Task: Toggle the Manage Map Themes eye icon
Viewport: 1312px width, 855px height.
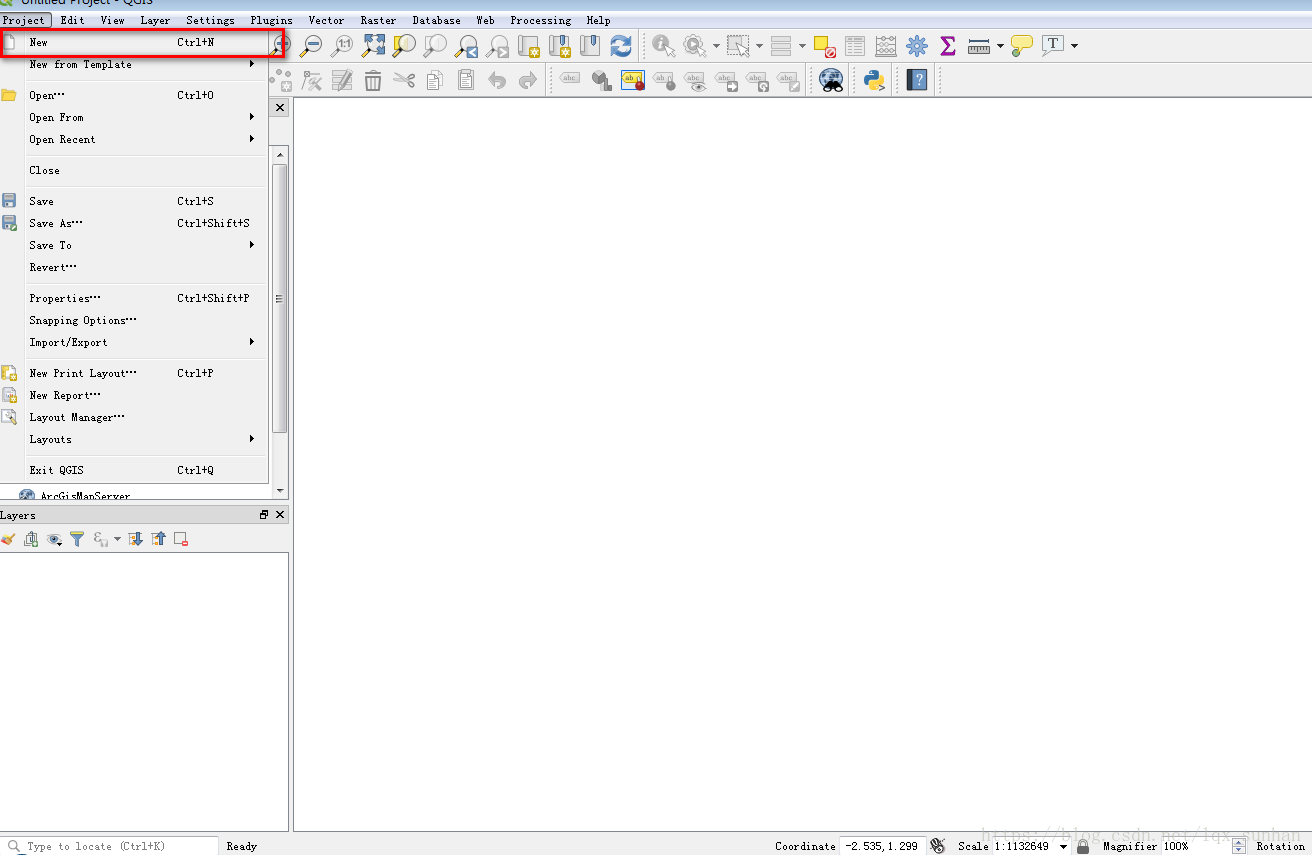Action: pos(54,539)
